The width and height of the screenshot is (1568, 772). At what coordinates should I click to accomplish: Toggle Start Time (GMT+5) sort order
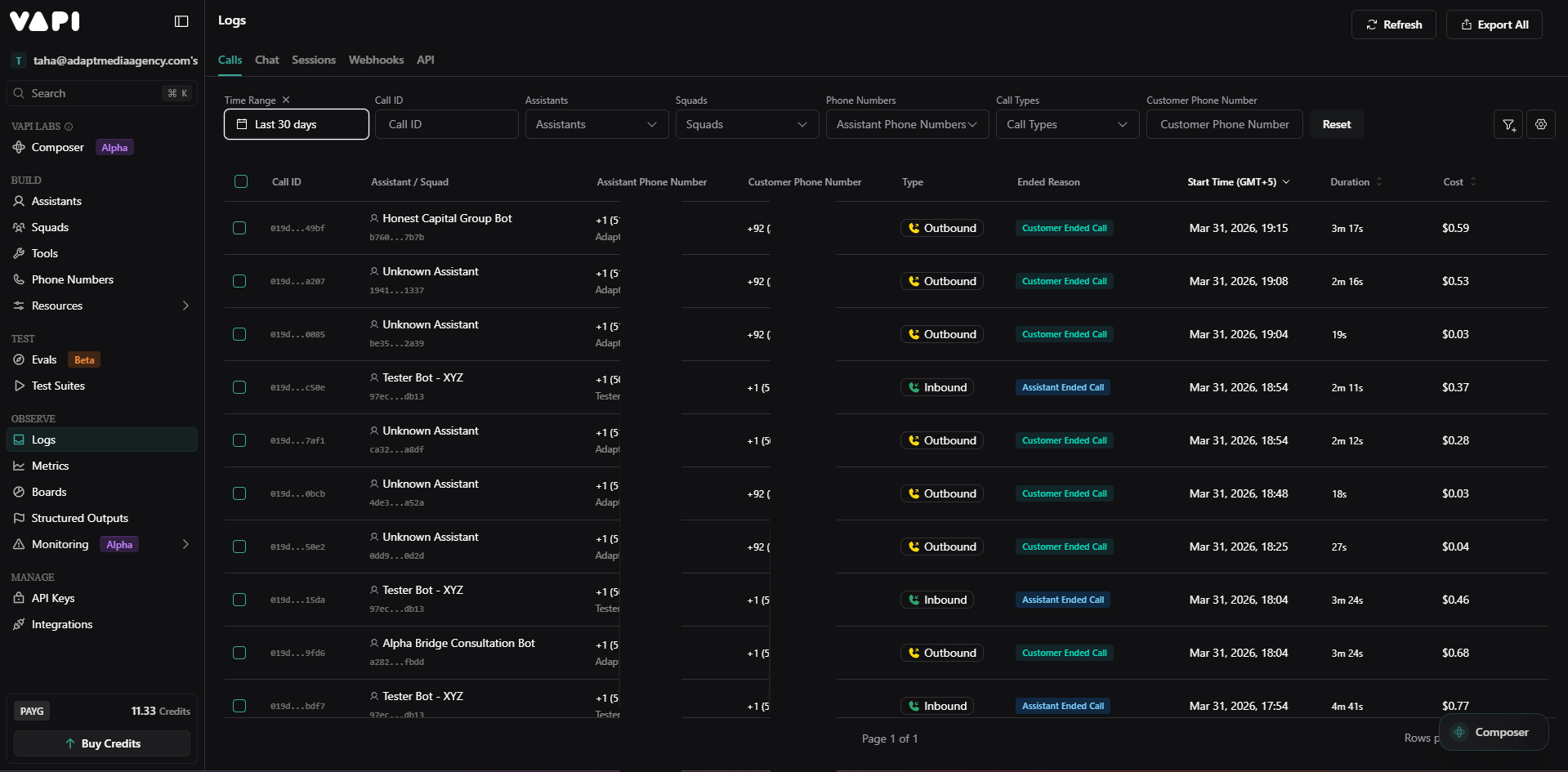1239,182
